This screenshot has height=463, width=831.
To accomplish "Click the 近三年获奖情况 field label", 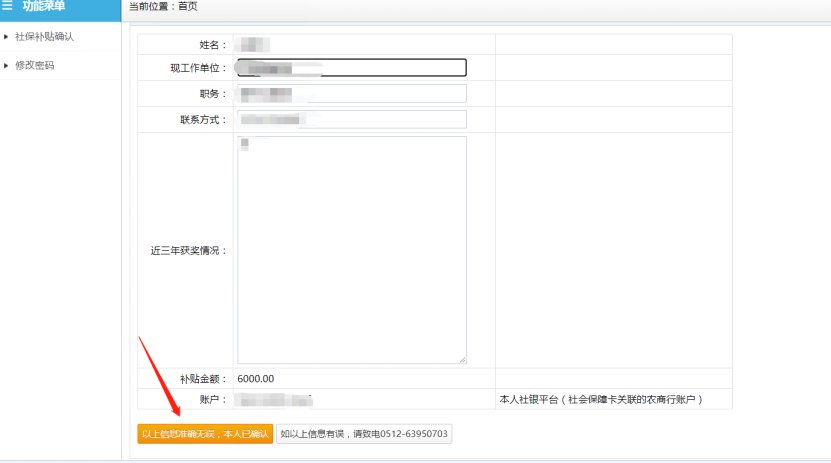I will 189,250.
